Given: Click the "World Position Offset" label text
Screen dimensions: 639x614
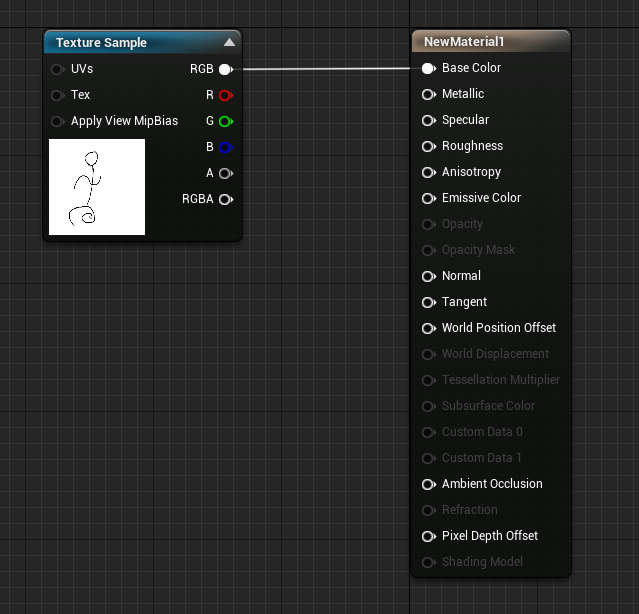Looking at the screenshot, I should (x=499, y=328).
